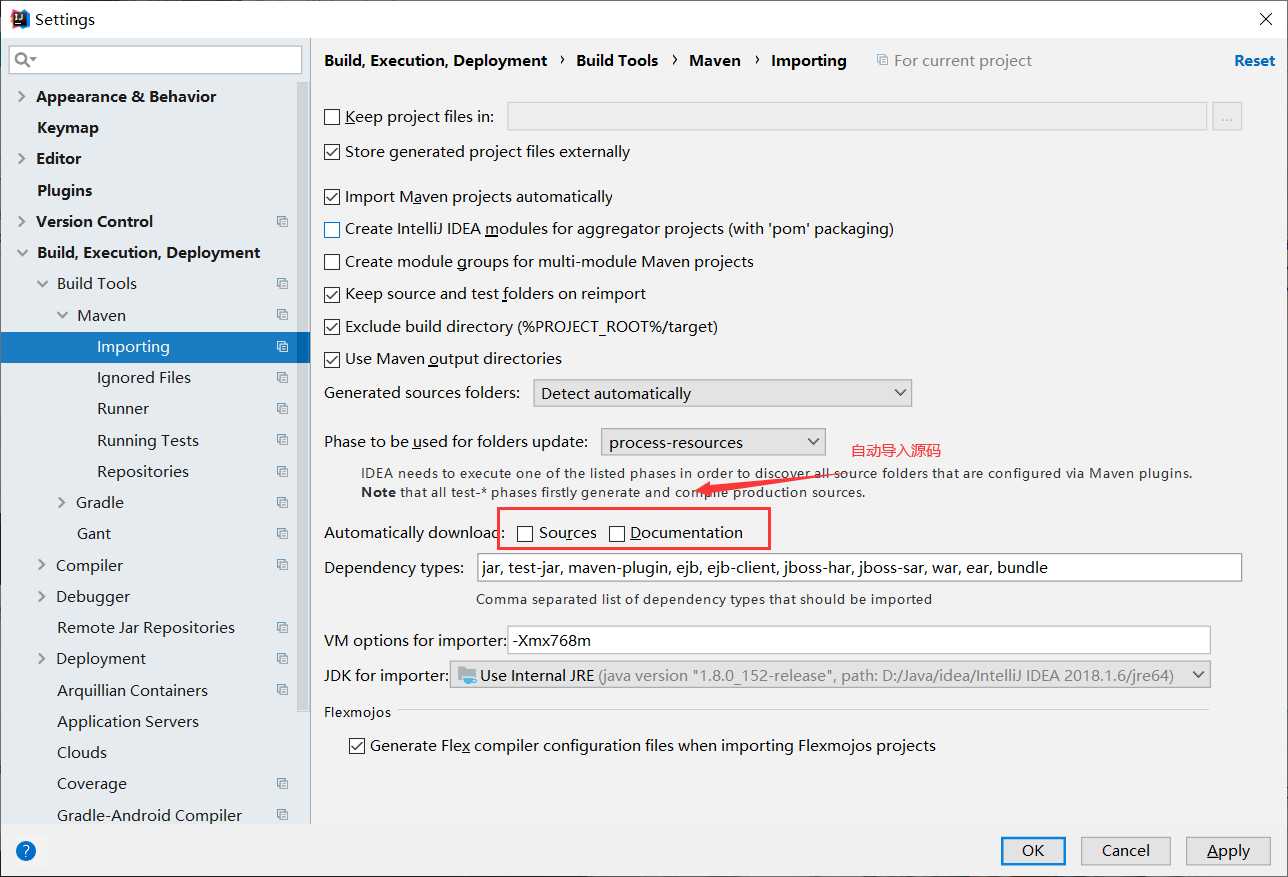Click the help question mark icon
Viewport: 1288px width, 877px height.
click(26, 851)
